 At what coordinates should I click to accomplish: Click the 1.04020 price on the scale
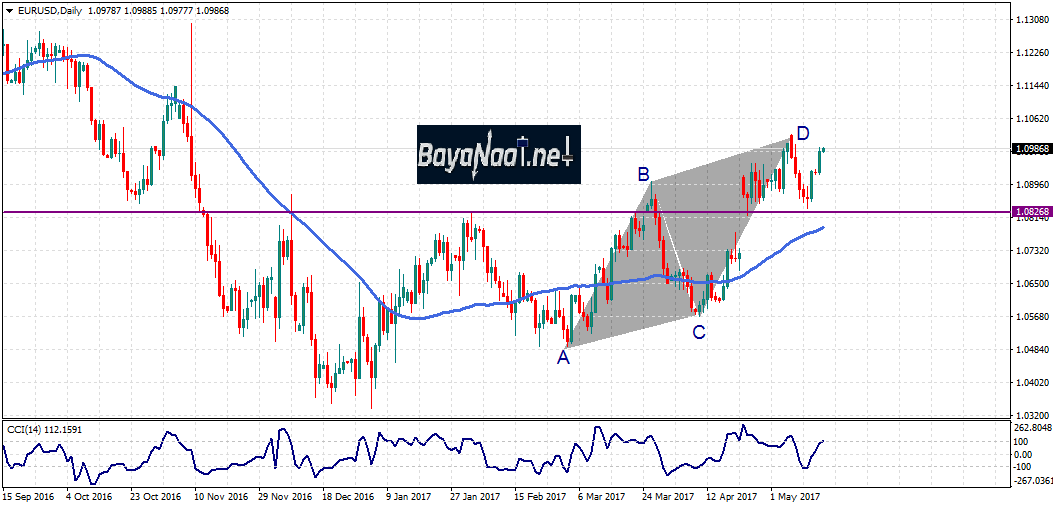click(x=1030, y=382)
